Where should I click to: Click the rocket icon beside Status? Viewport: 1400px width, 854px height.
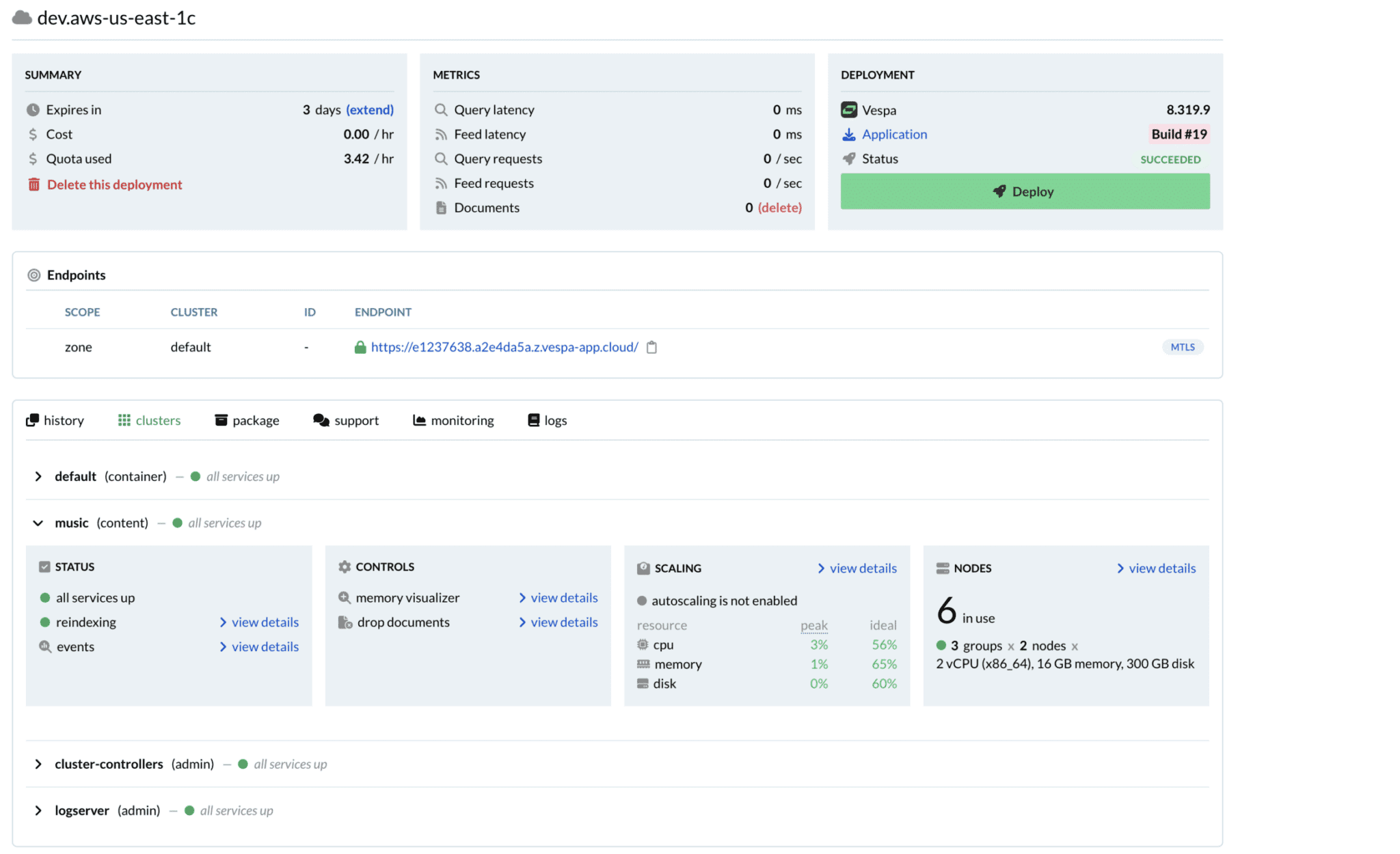pyautogui.click(x=849, y=159)
